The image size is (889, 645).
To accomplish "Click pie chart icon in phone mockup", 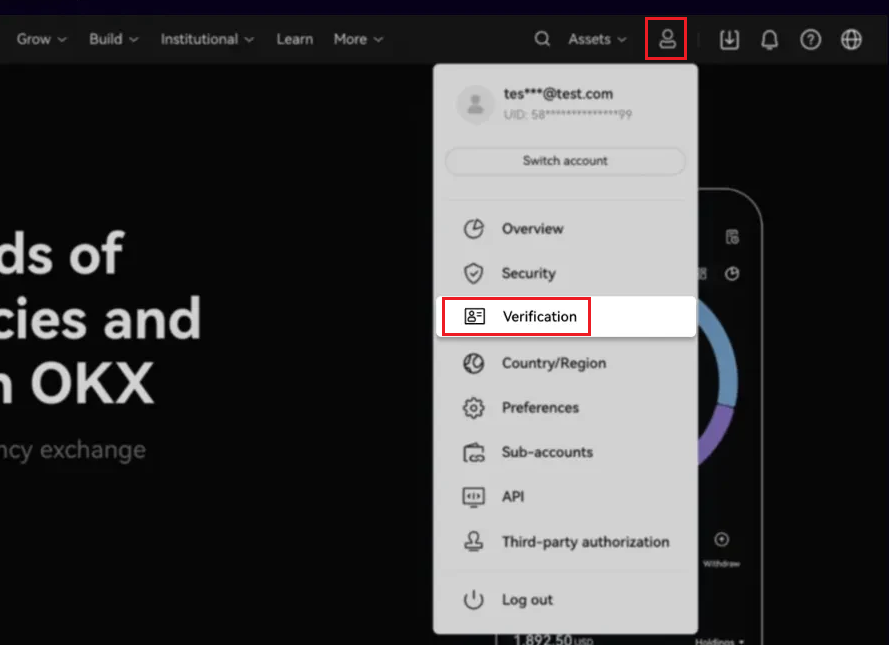I will [x=732, y=274].
